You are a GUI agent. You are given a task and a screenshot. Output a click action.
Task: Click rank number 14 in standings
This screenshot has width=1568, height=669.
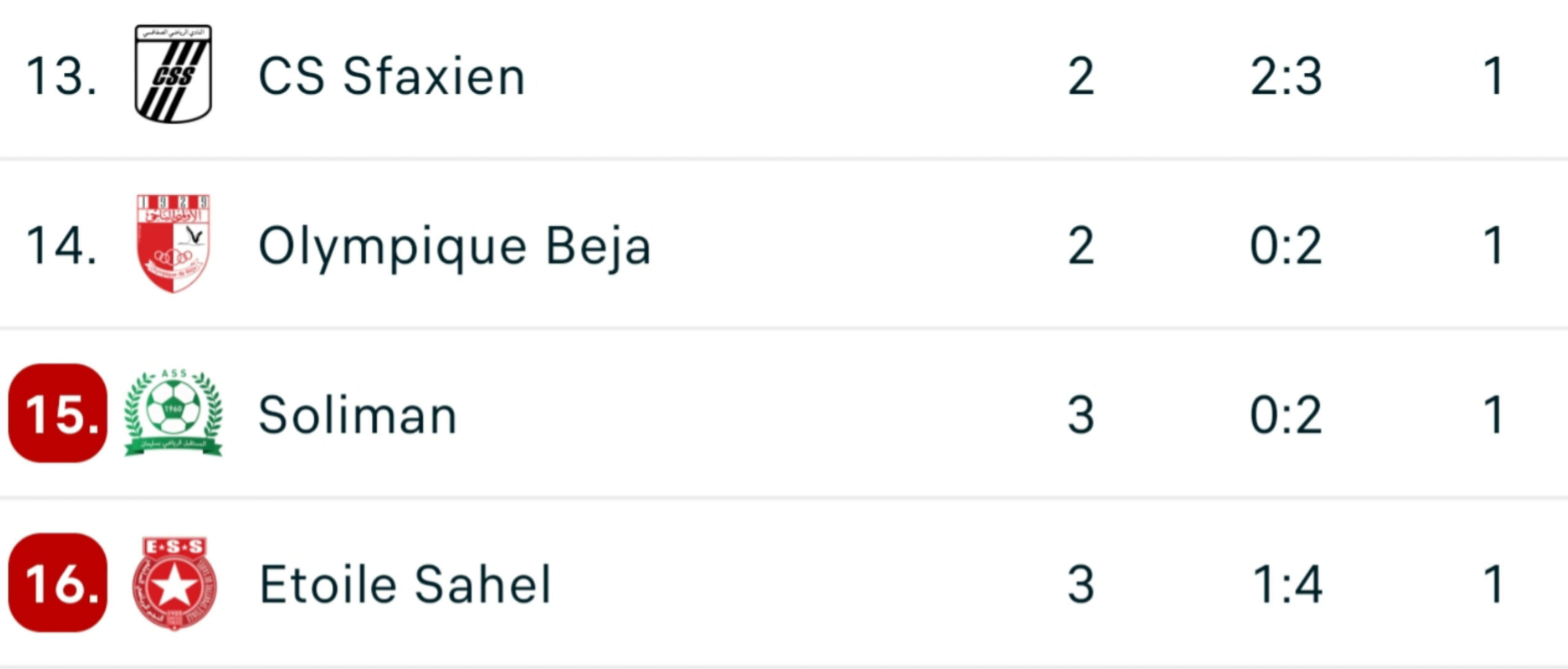point(61,246)
